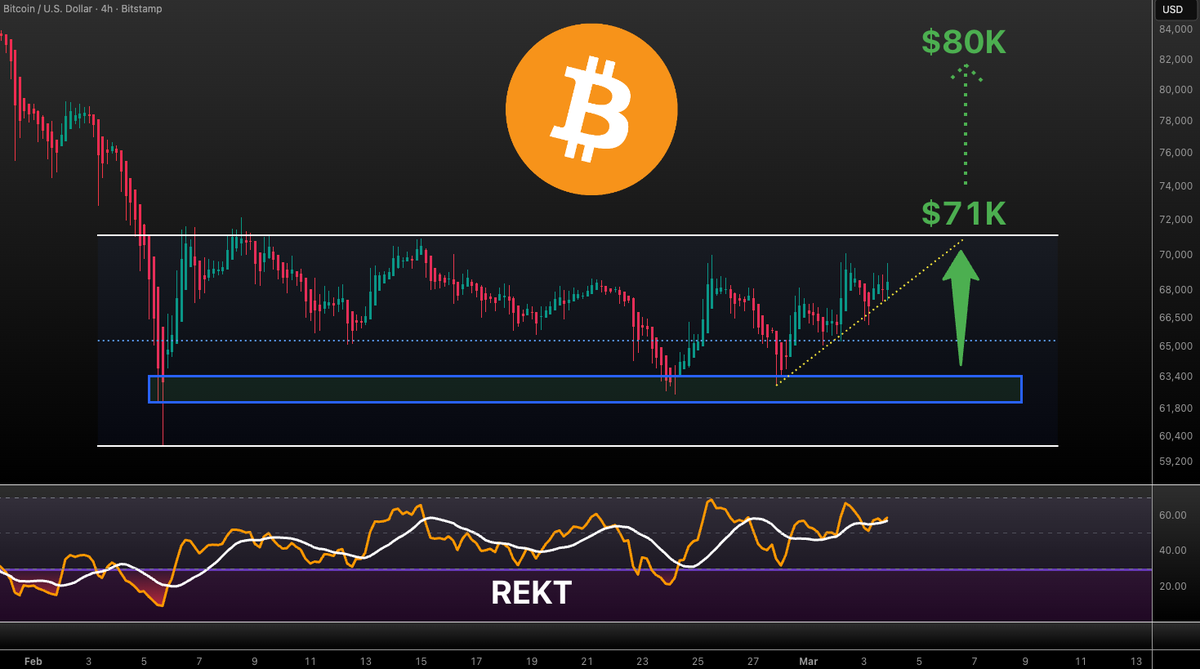Click the 82,000 price axis label
The height and width of the screenshot is (669, 1200).
tap(1176, 60)
